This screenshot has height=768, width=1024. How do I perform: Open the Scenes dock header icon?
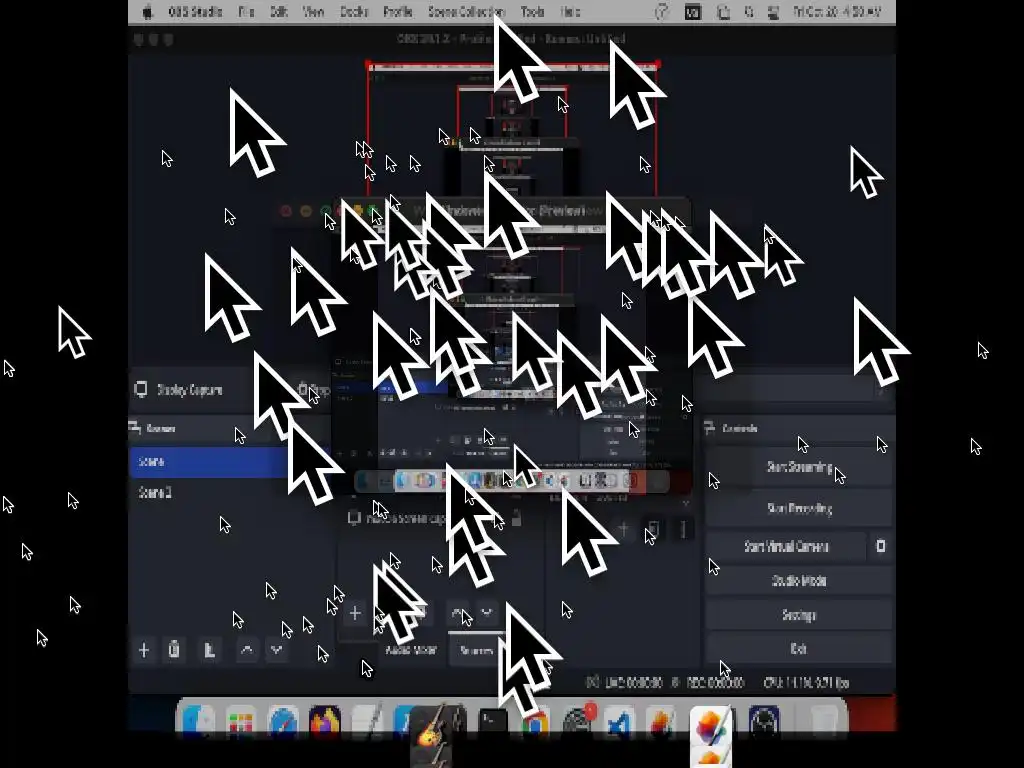pos(135,428)
